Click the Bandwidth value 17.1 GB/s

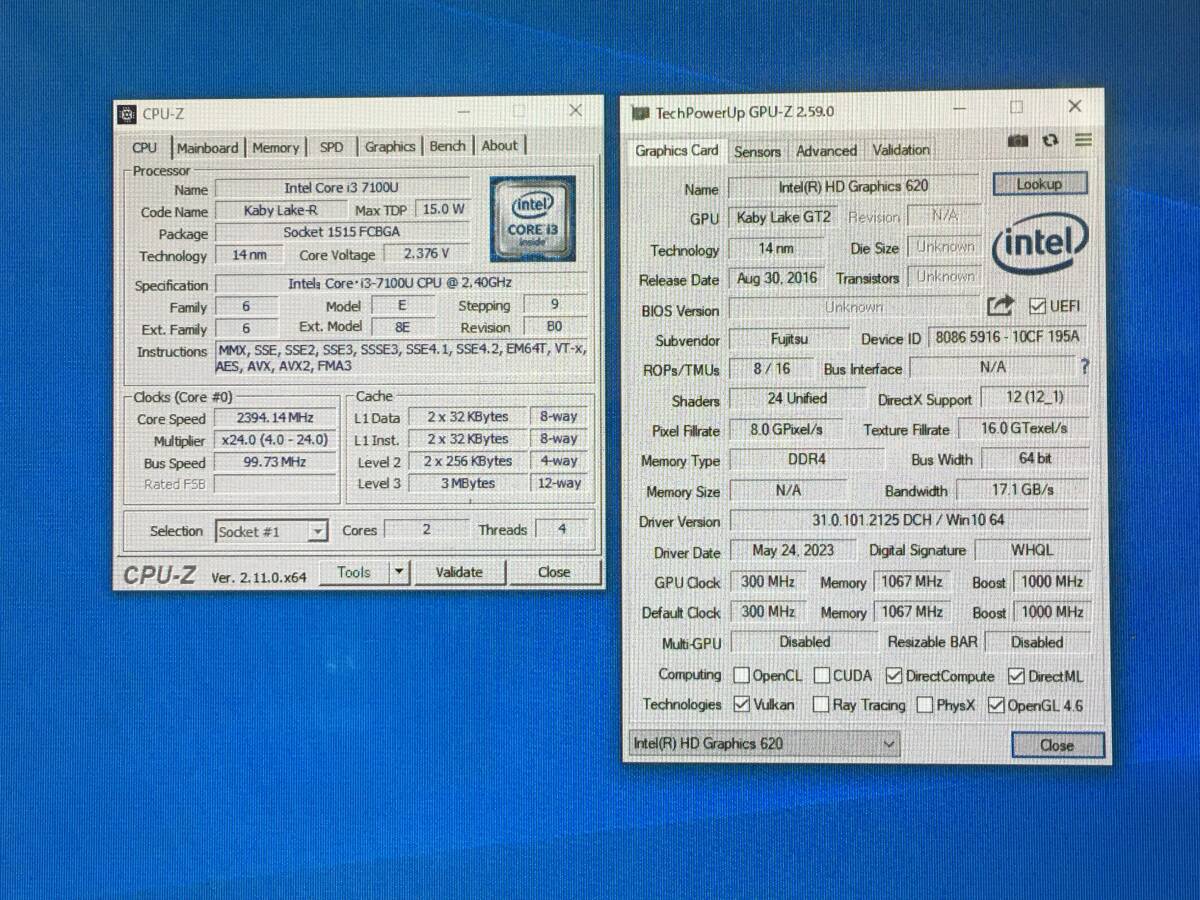coord(1021,490)
